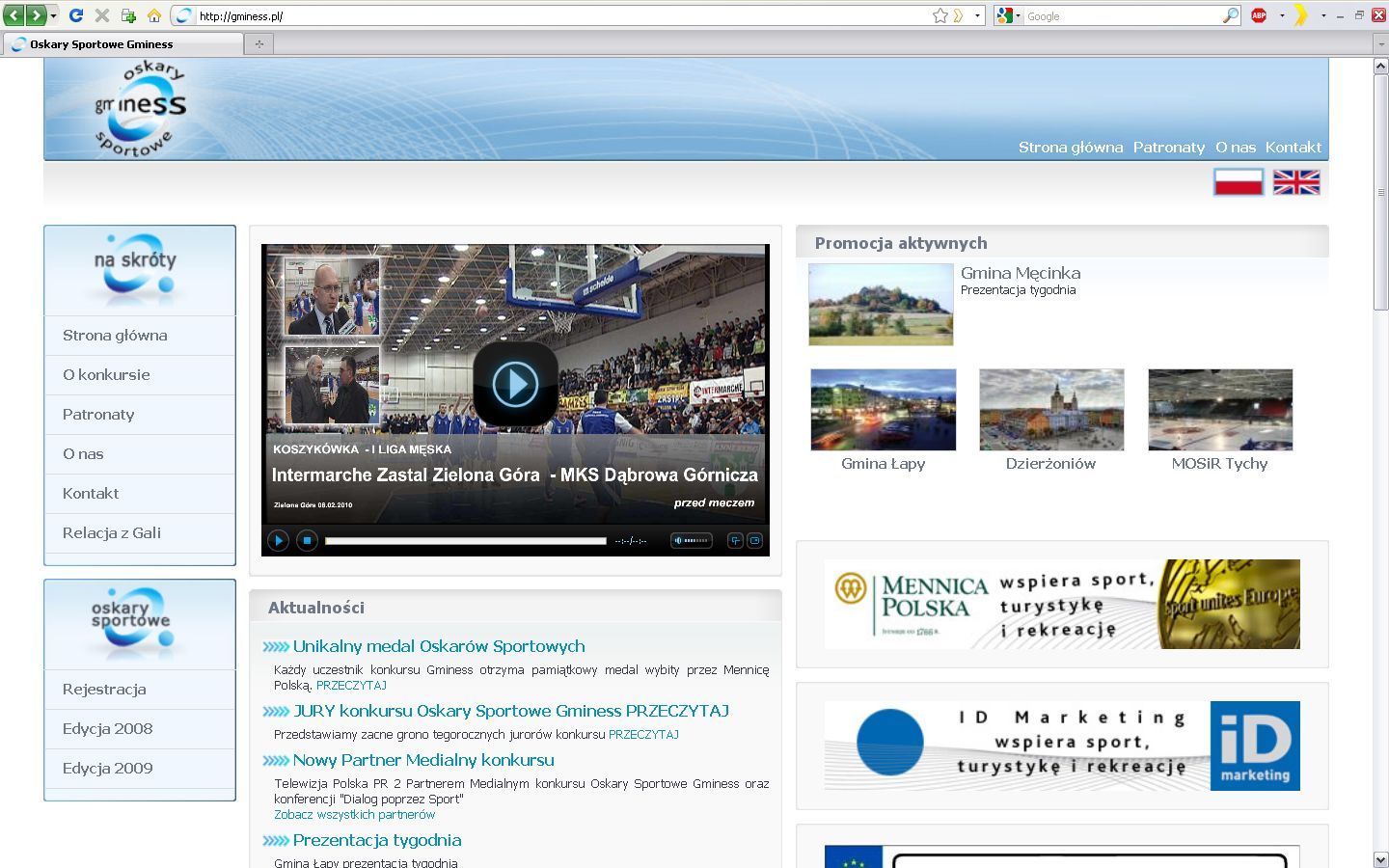Click the magnifier icon in Google search box

point(1230,15)
